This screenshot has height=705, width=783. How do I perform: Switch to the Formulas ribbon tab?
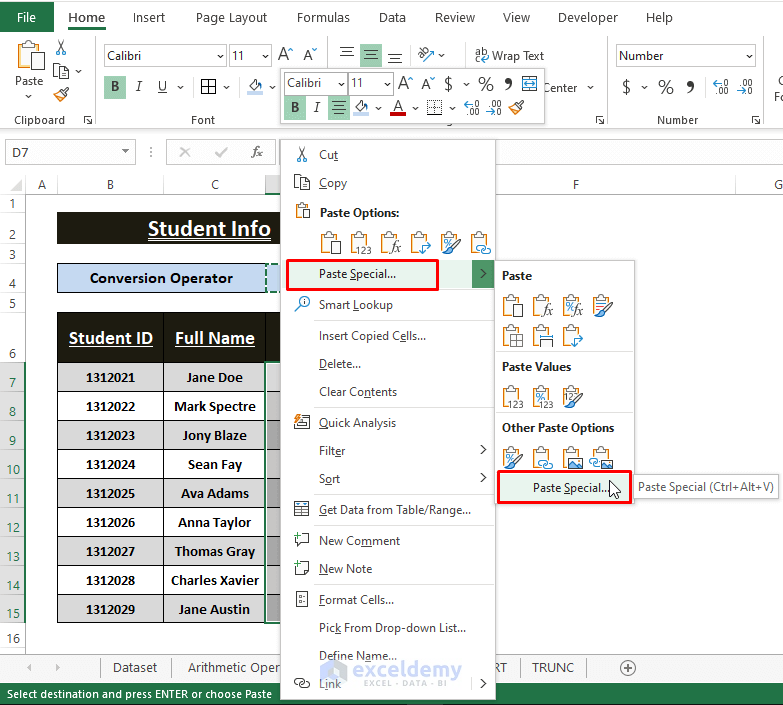click(323, 17)
